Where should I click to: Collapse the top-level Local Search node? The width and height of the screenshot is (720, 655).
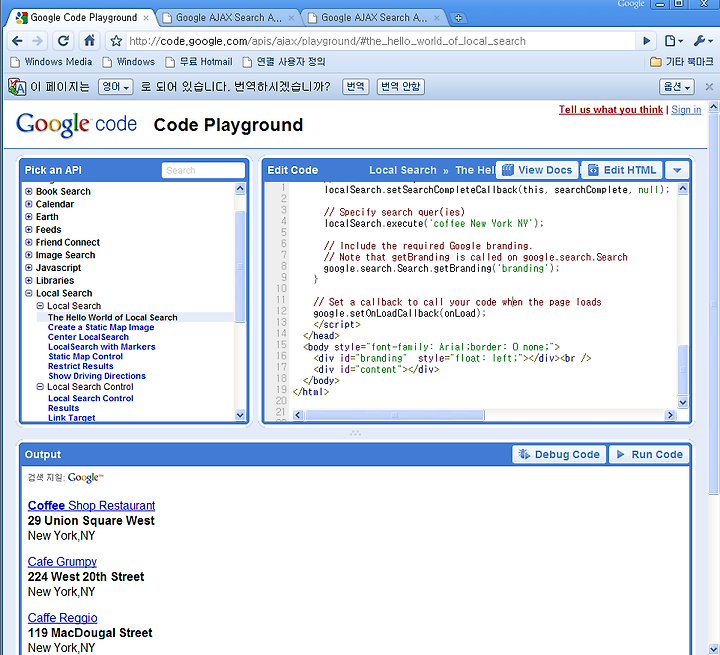click(29, 293)
